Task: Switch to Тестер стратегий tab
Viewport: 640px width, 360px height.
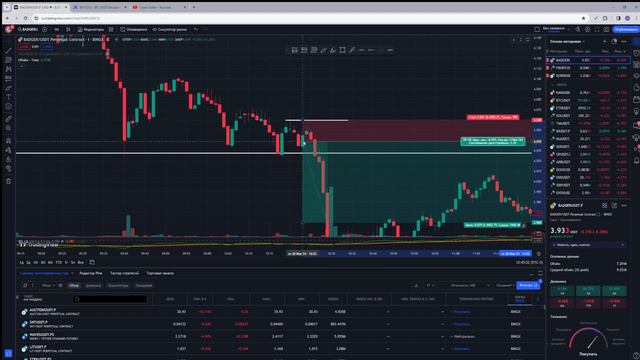Action: pos(124,273)
